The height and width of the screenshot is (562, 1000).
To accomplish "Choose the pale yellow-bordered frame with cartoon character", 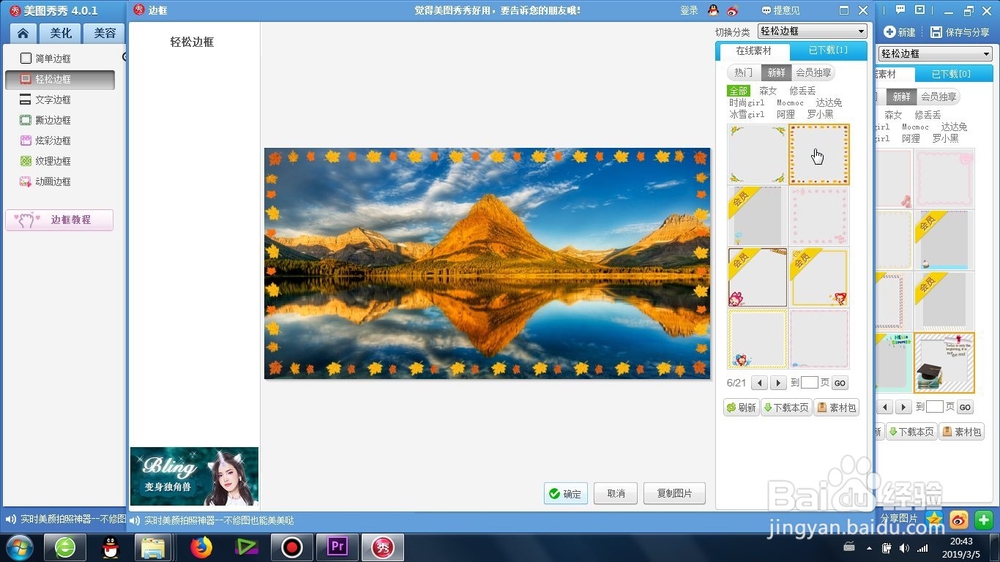I will click(757, 339).
